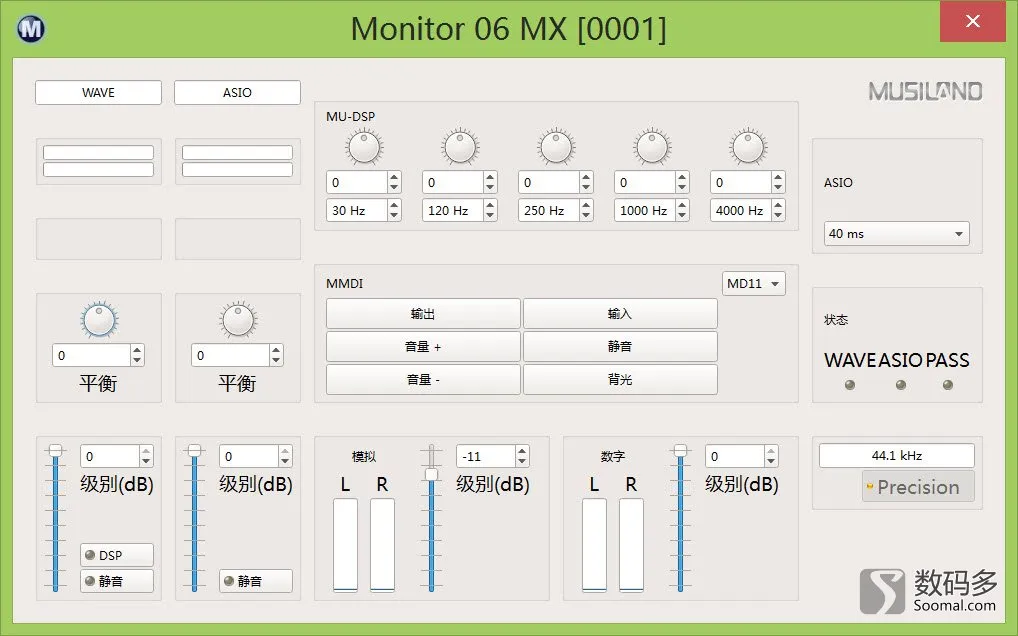
Task: Toggle the DSP button in WAVE channel
Action: pos(117,556)
